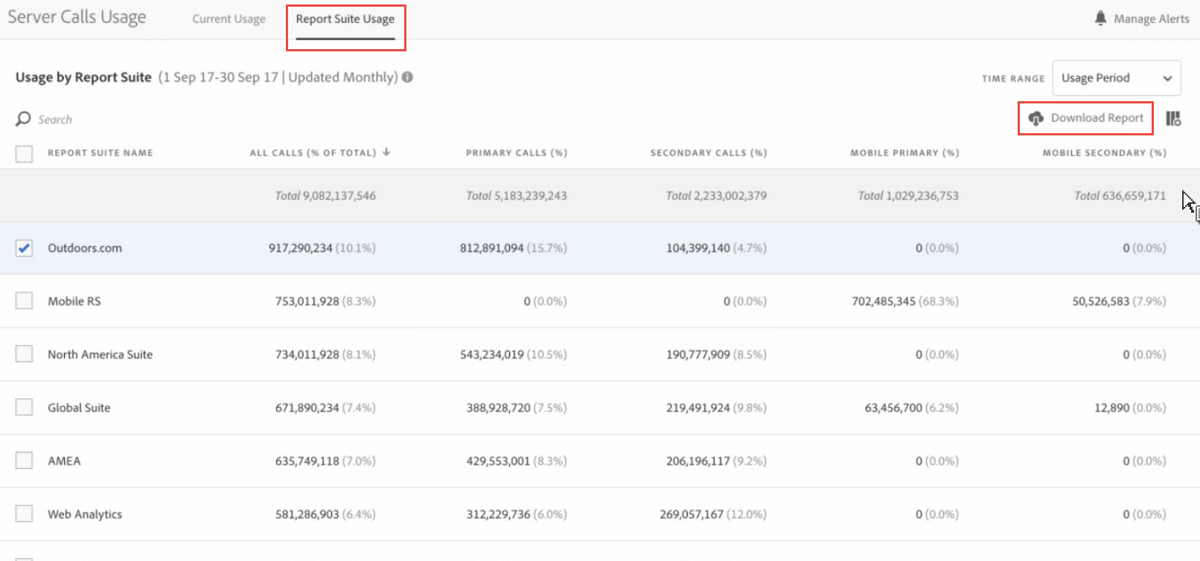Sort by Mobile Primary column header
1200x561 pixels.
click(x=904, y=153)
